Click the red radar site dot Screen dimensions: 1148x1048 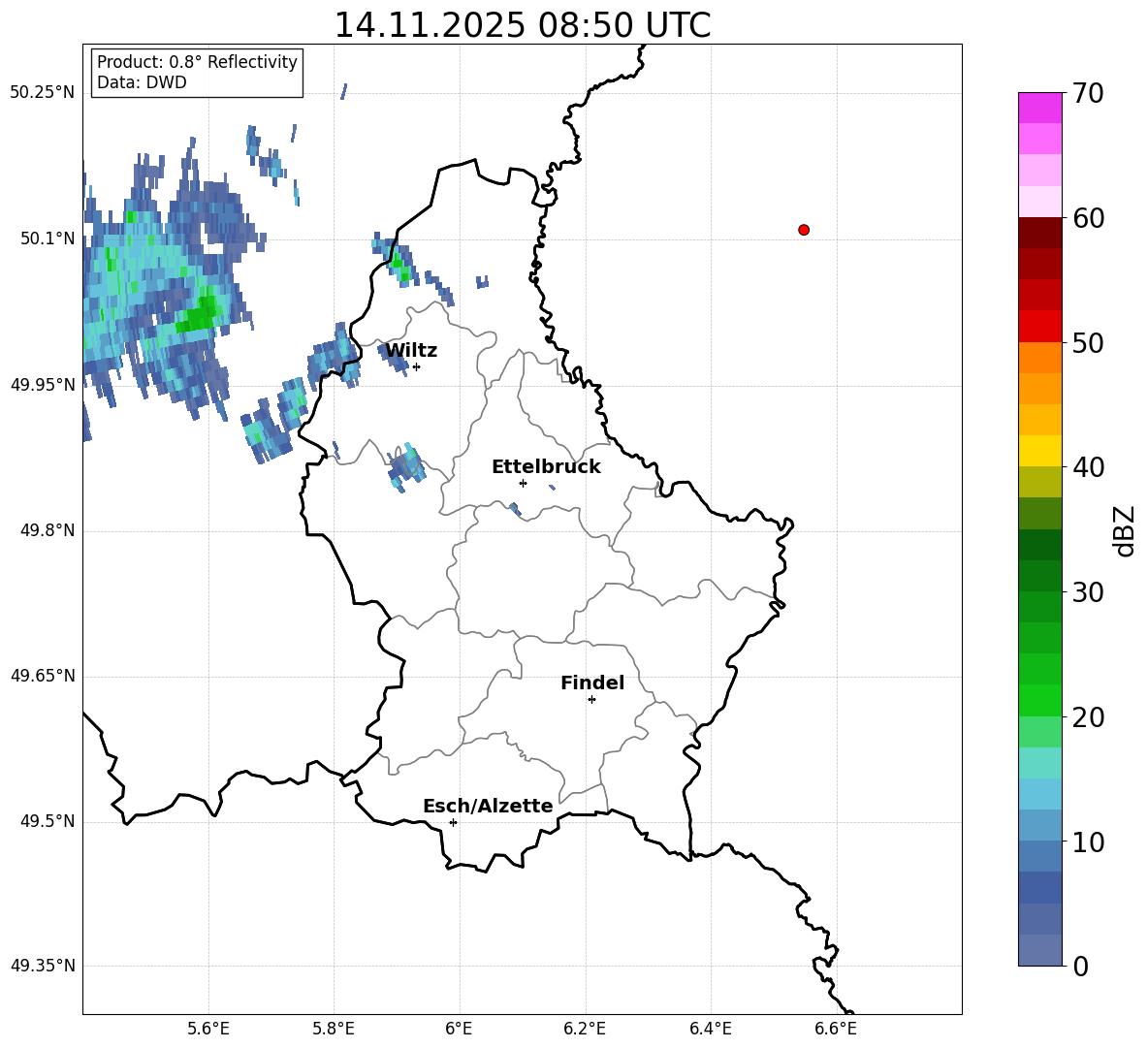pyautogui.click(x=803, y=230)
